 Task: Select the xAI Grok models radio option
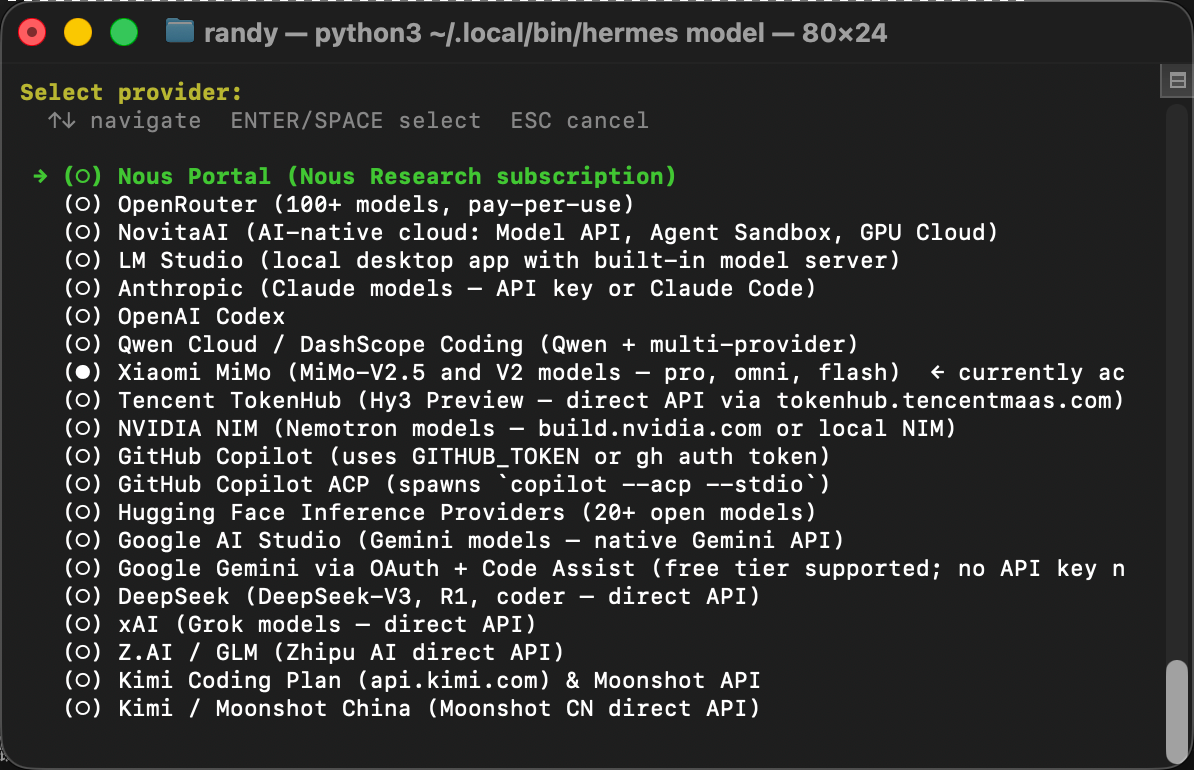click(x=83, y=625)
